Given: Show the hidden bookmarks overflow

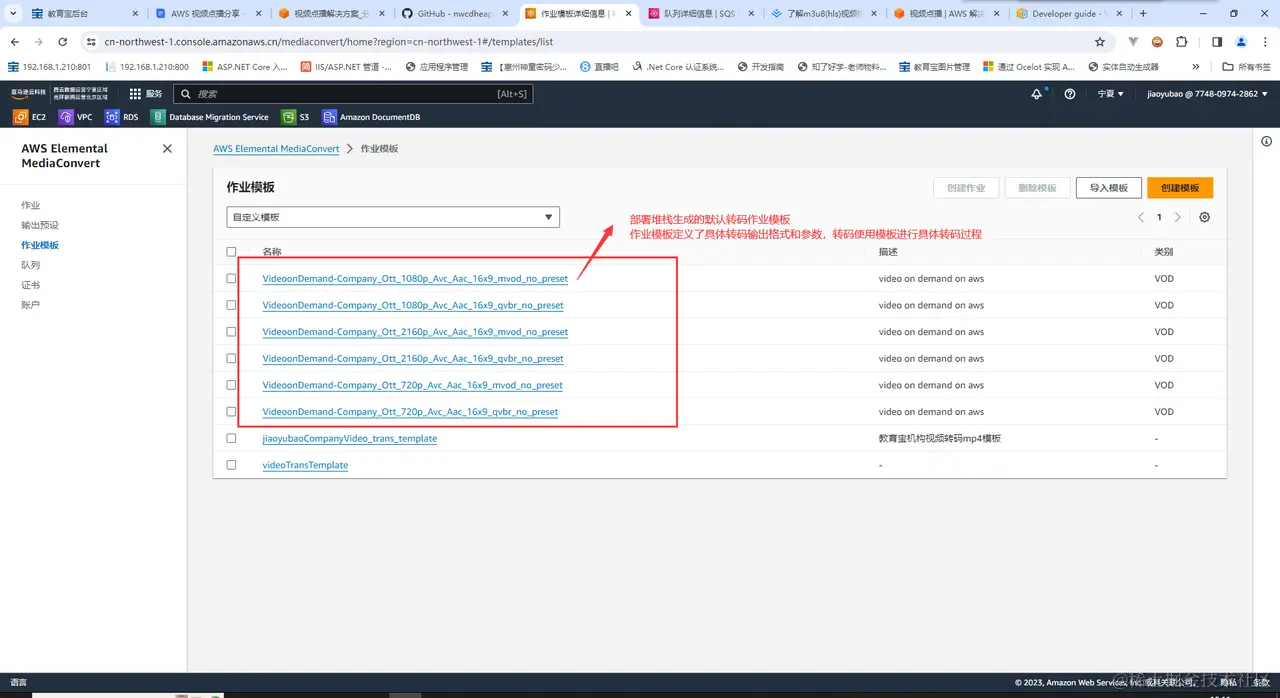Looking at the screenshot, I should [1196, 67].
